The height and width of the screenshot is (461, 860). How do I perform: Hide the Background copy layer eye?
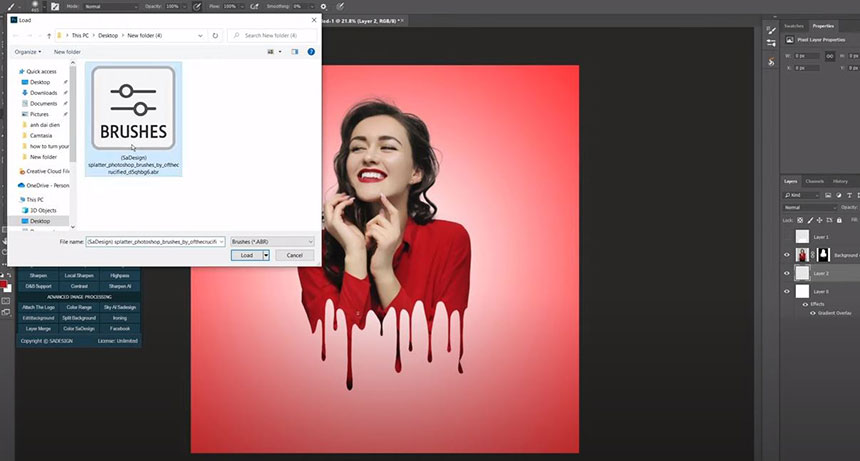pos(787,255)
